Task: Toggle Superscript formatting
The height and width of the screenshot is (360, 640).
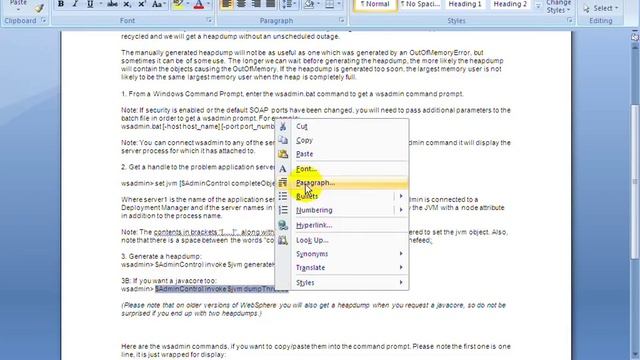Action: pos(142,4)
